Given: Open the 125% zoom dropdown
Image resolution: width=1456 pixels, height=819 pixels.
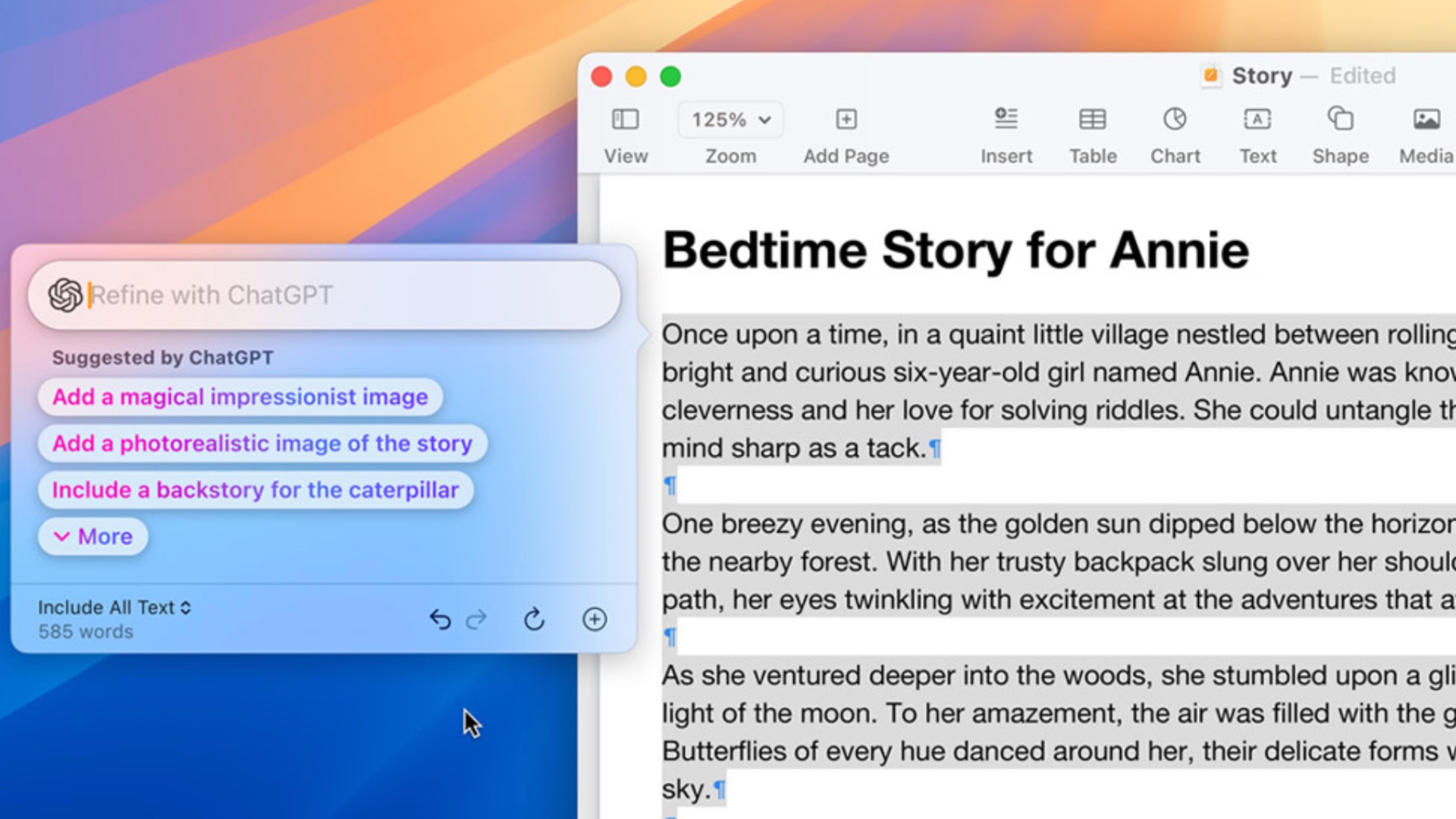Looking at the screenshot, I should [731, 120].
